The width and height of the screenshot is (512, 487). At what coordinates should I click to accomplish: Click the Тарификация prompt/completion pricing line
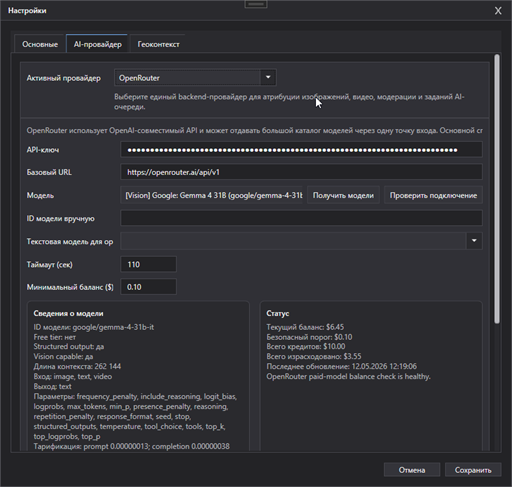click(131, 446)
